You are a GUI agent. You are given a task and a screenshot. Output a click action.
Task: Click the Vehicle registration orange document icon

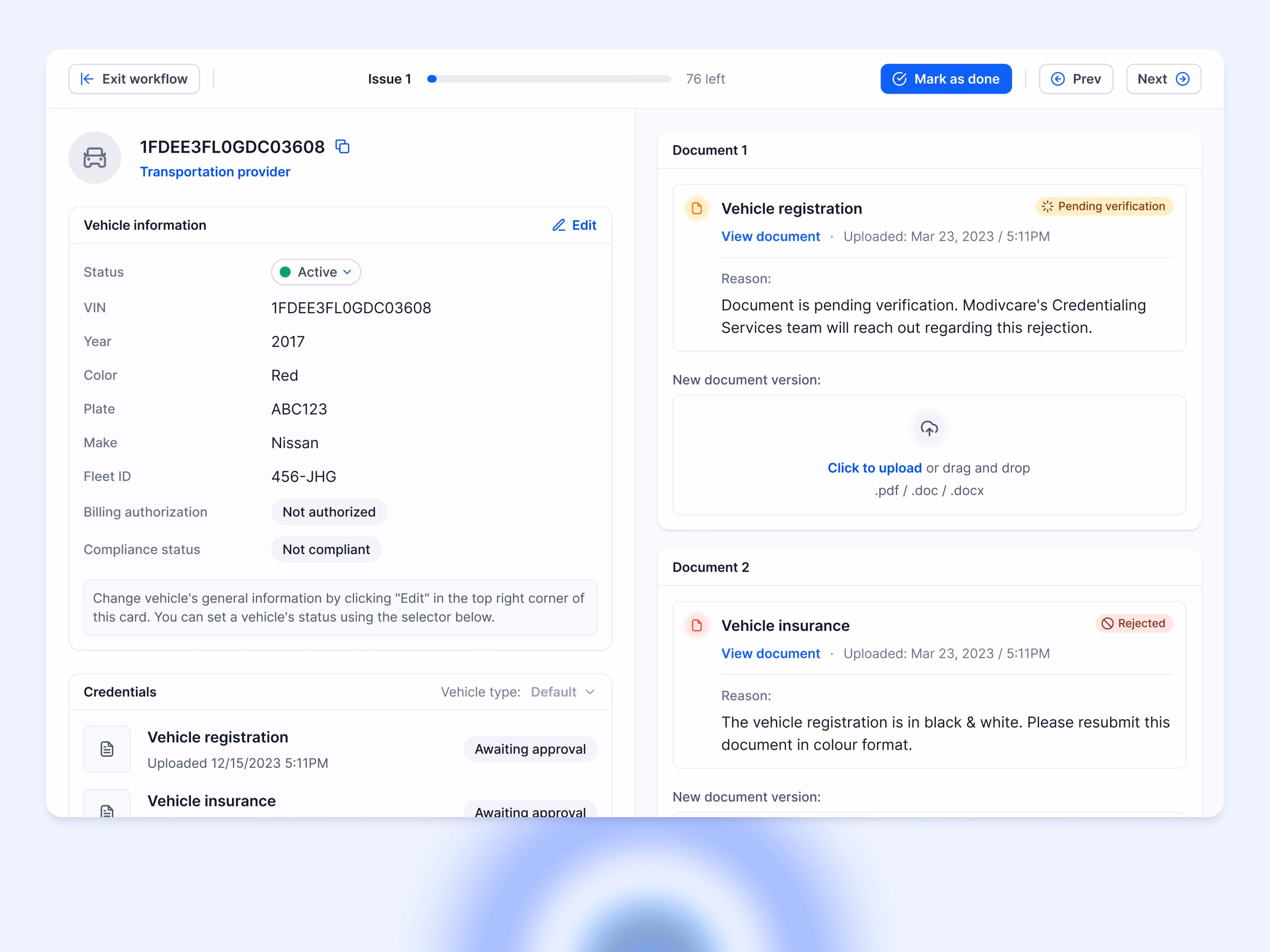click(x=697, y=208)
